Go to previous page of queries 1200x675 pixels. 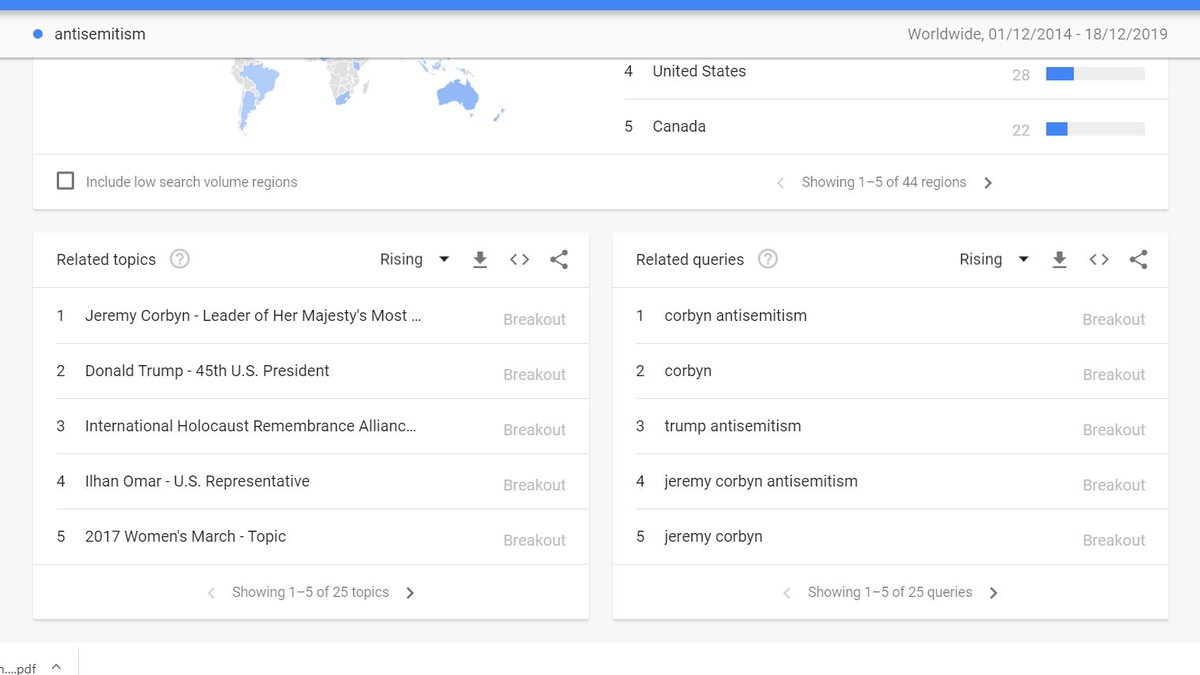(x=787, y=593)
